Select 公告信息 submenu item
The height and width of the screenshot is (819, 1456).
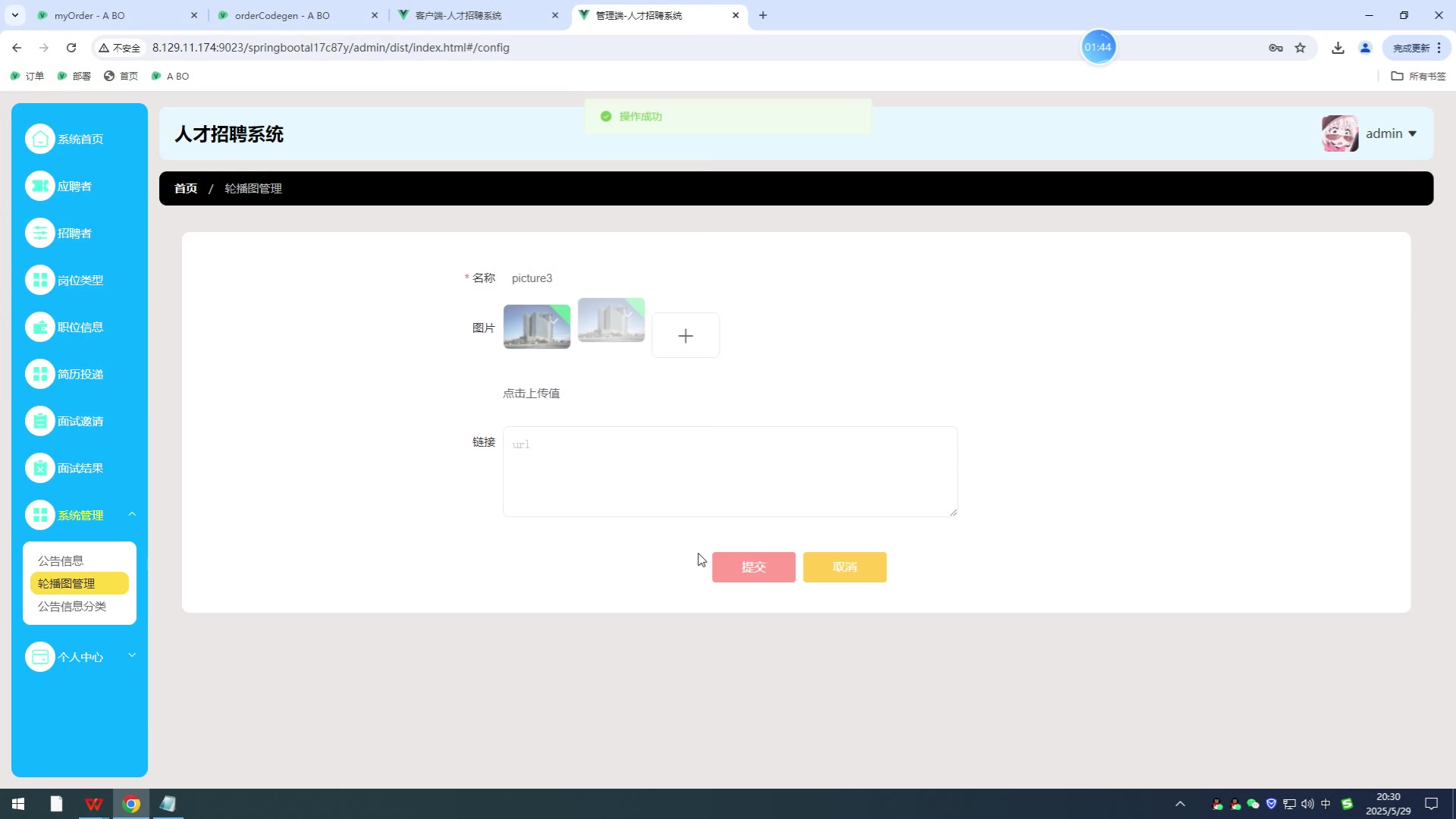point(61,560)
